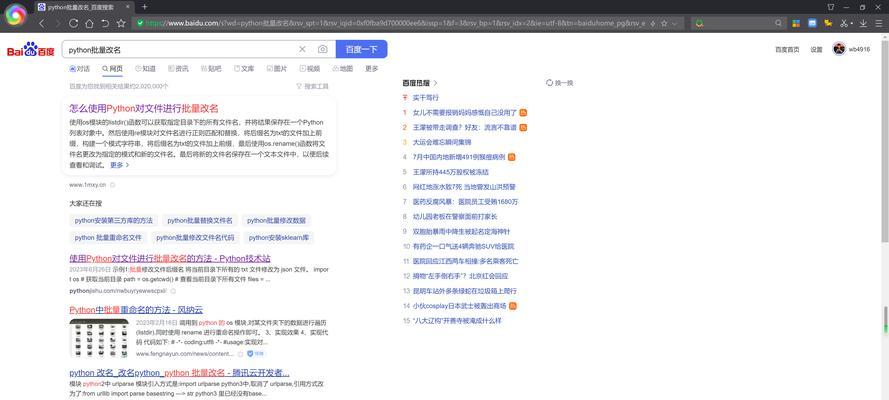Click the lightning mode icon in address bar
Screen dimensions: 889x400
pyautogui.click(x=653, y=23)
